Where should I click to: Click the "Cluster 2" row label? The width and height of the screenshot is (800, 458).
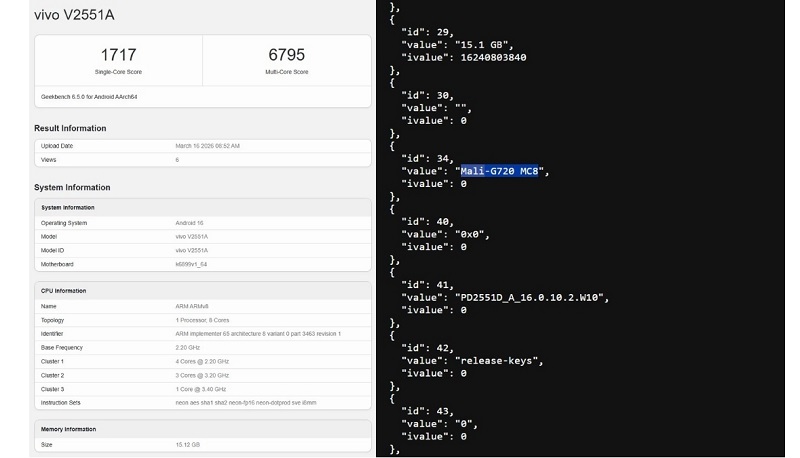(x=53, y=375)
